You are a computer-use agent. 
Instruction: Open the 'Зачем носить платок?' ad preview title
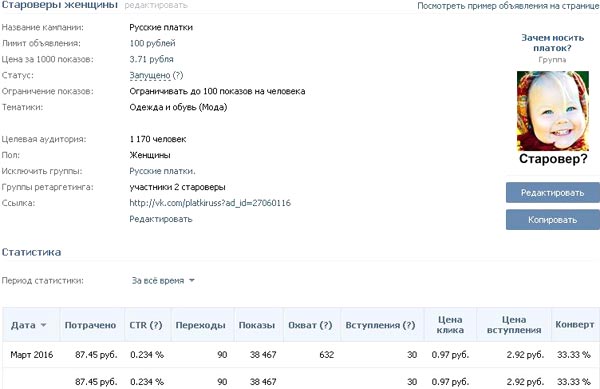pos(553,43)
